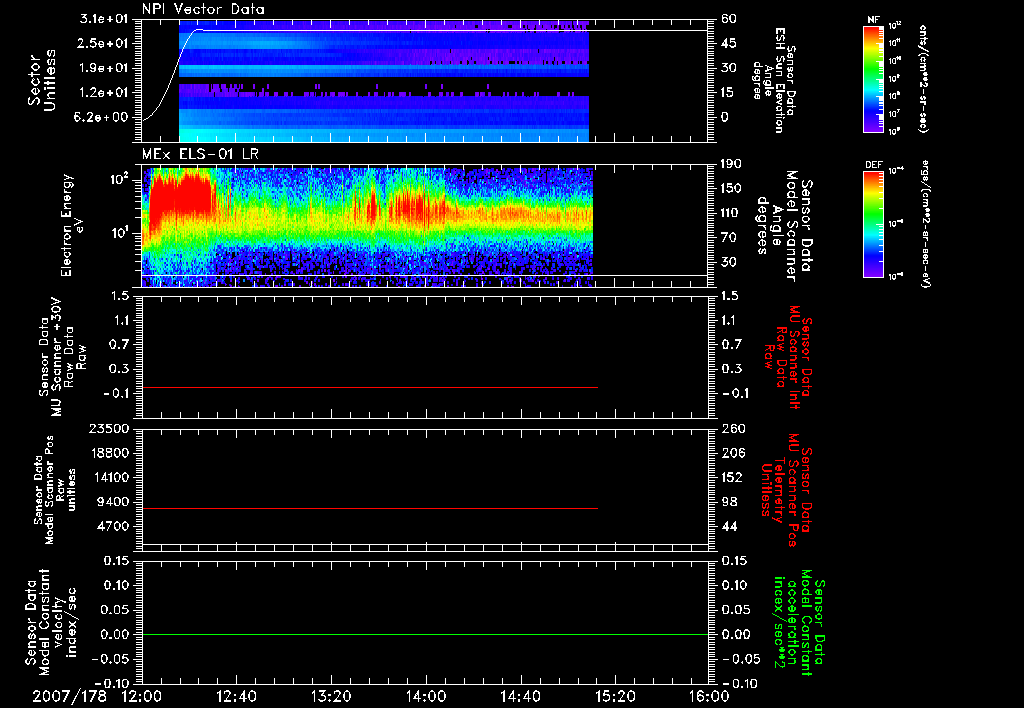Click the 110 scanner angle tick
This screenshot has height=708, width=1024.
point(731,213)
